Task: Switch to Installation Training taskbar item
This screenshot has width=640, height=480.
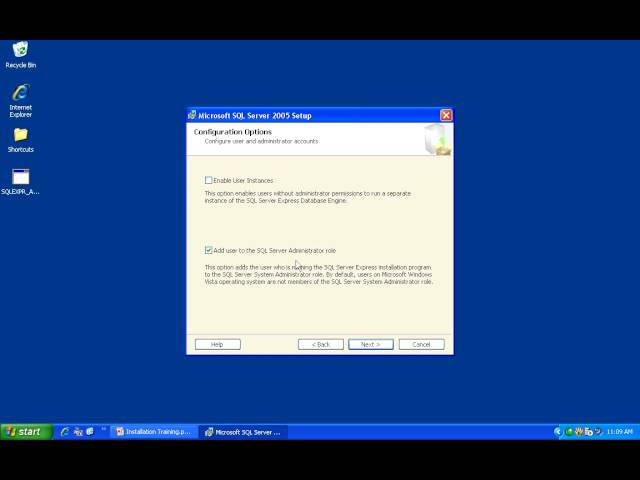Action: tap(154, 431)
